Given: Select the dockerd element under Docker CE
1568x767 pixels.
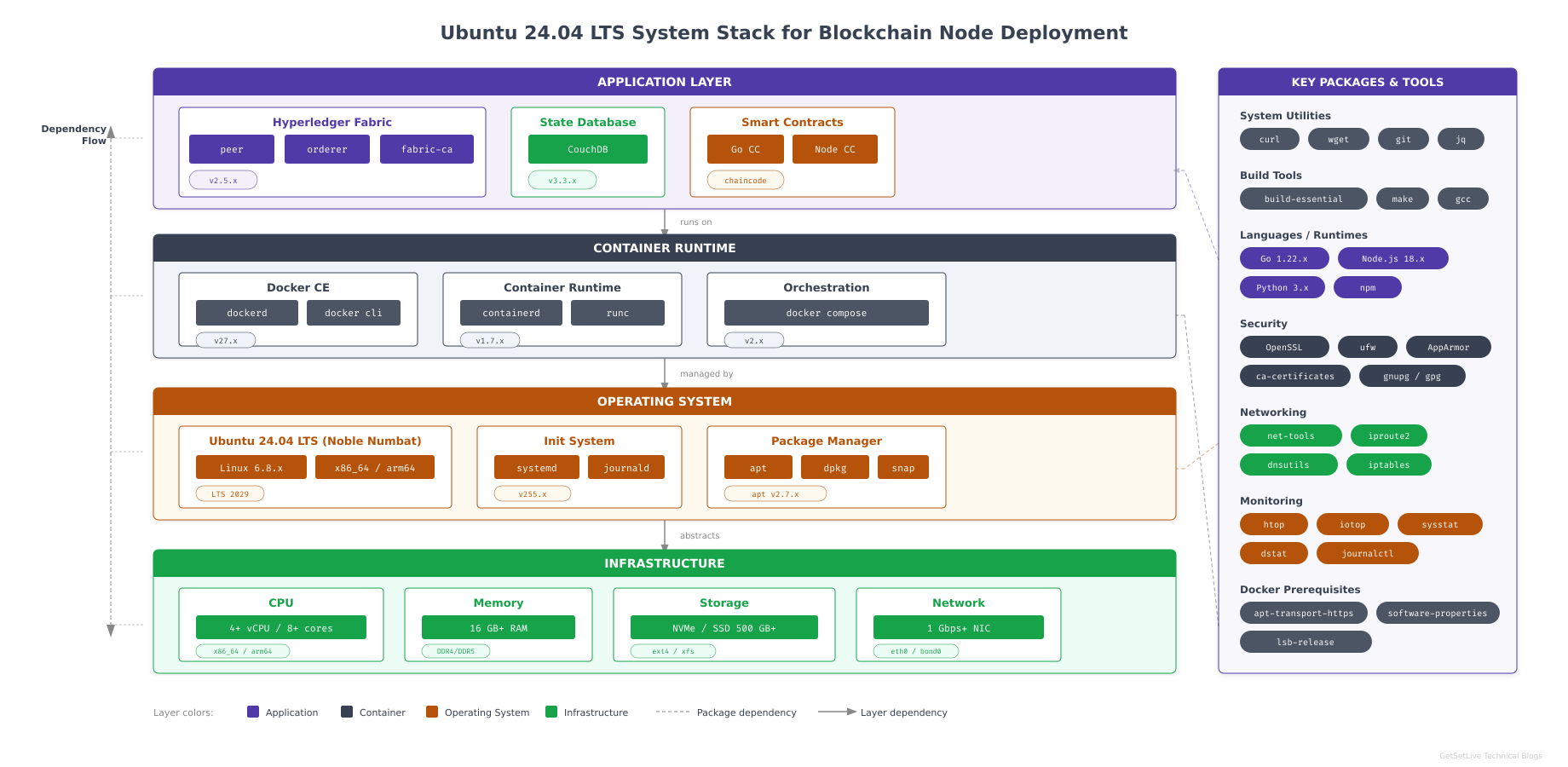Looking at the screenshot, I should (x=246, y=312).
